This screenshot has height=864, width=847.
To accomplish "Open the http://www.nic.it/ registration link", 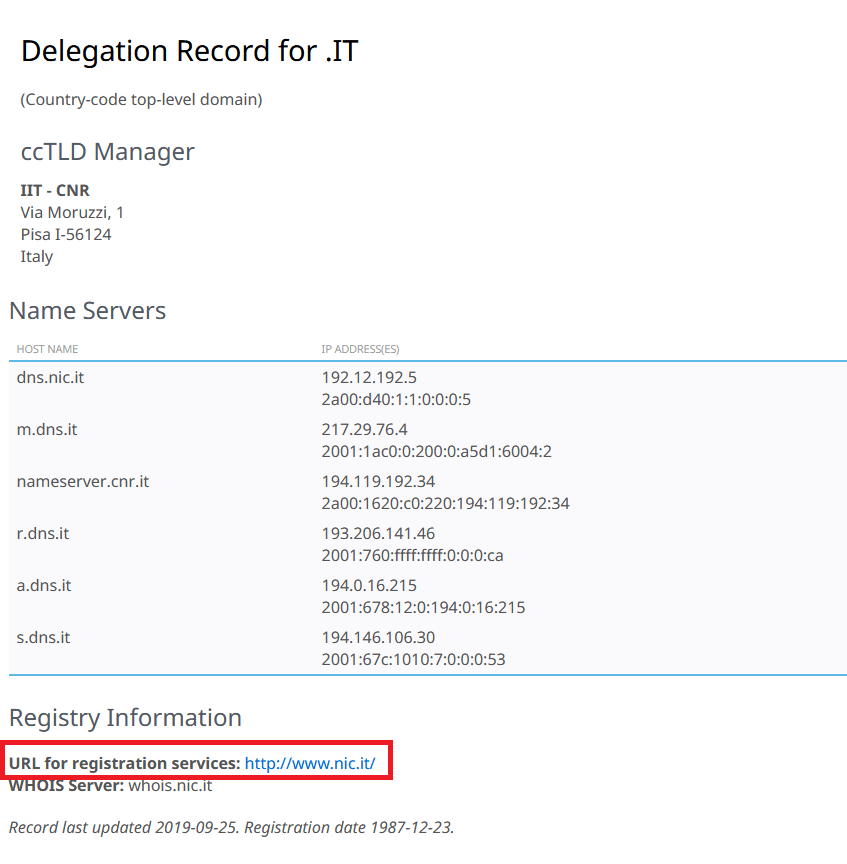I will point(310,763).
